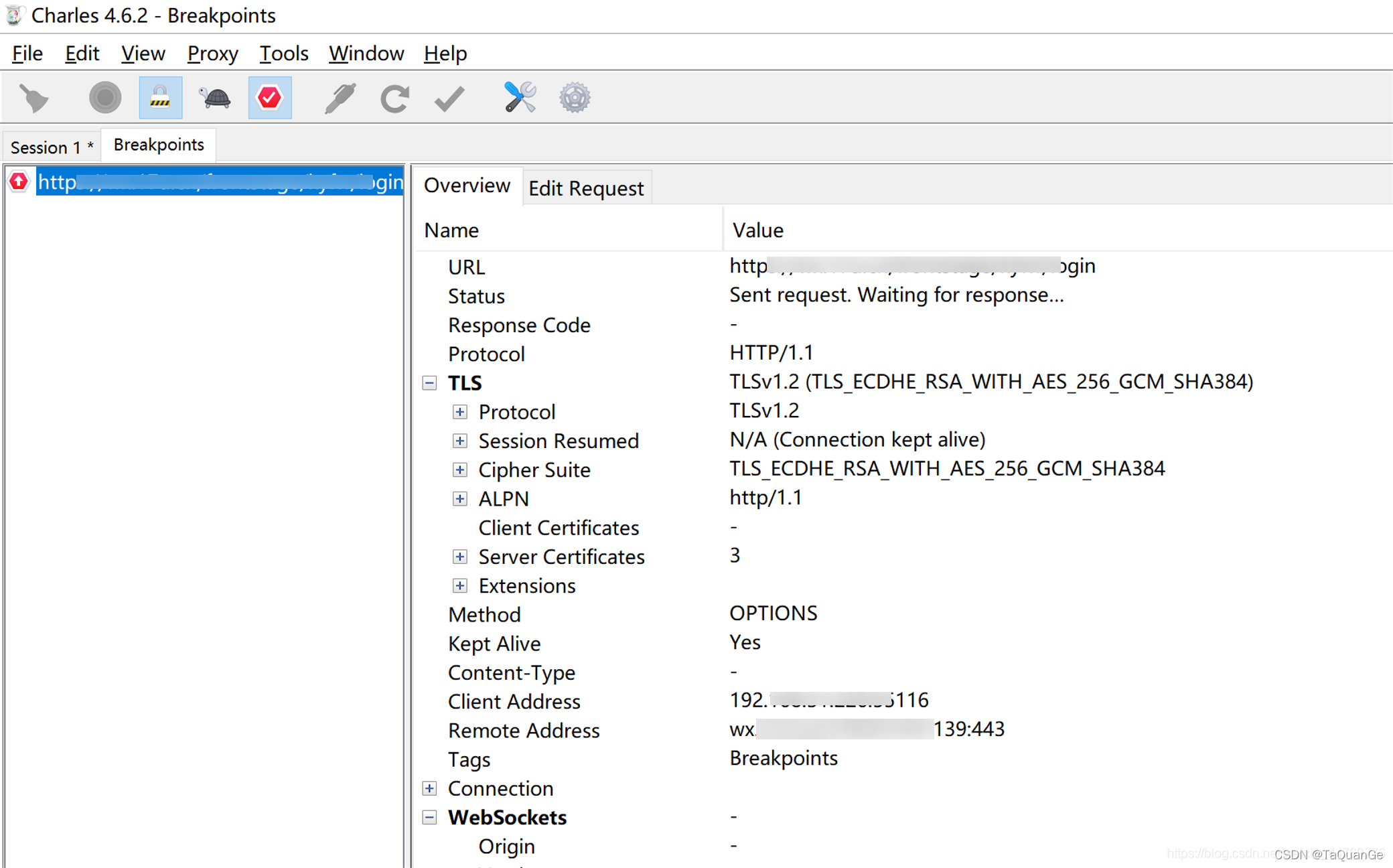Viewport: 1393px width, 868px height.
Task: Select the Client Certificates row
Action: point(904,528)
